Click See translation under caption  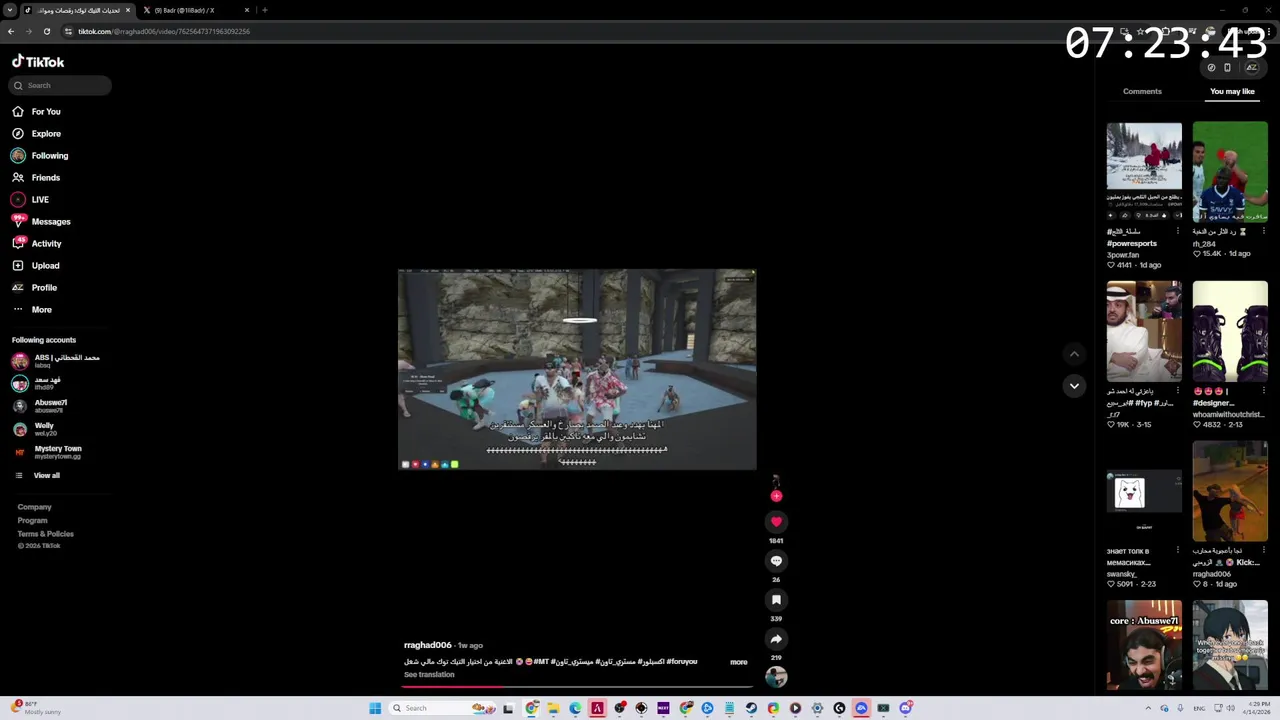429,675
